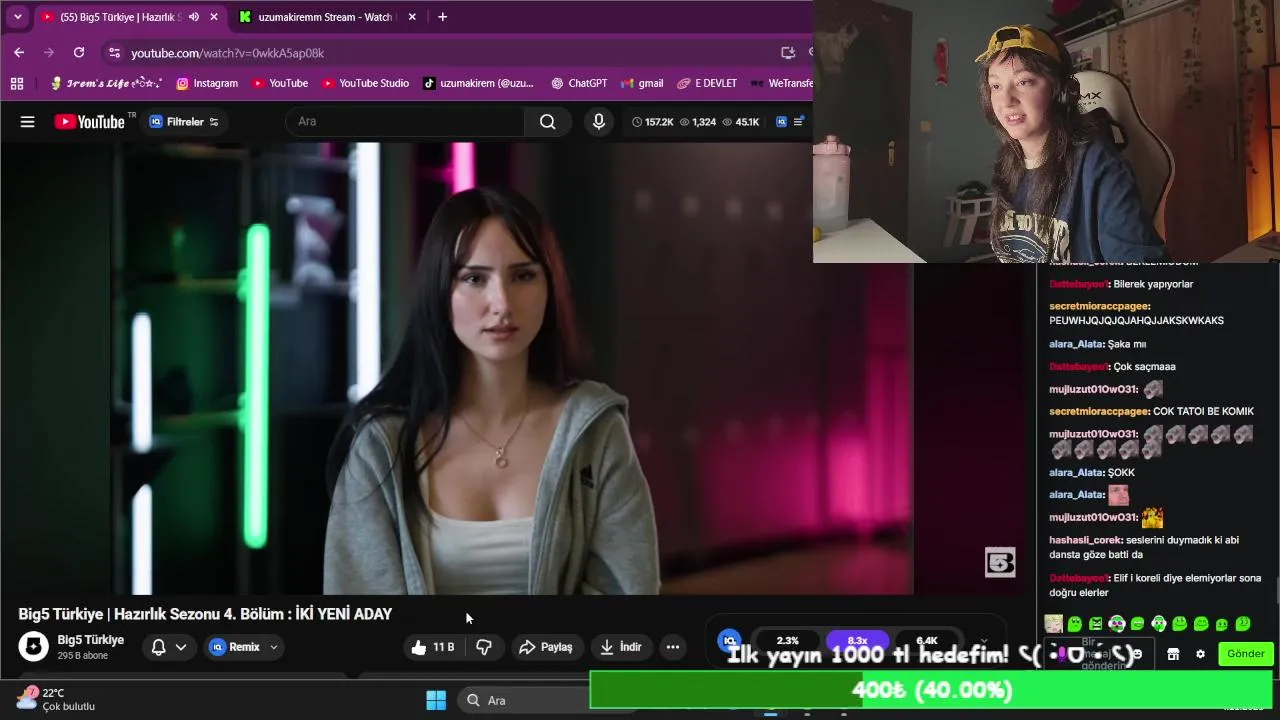Open the apps grid in bookmarks bar

coord(17,83)
